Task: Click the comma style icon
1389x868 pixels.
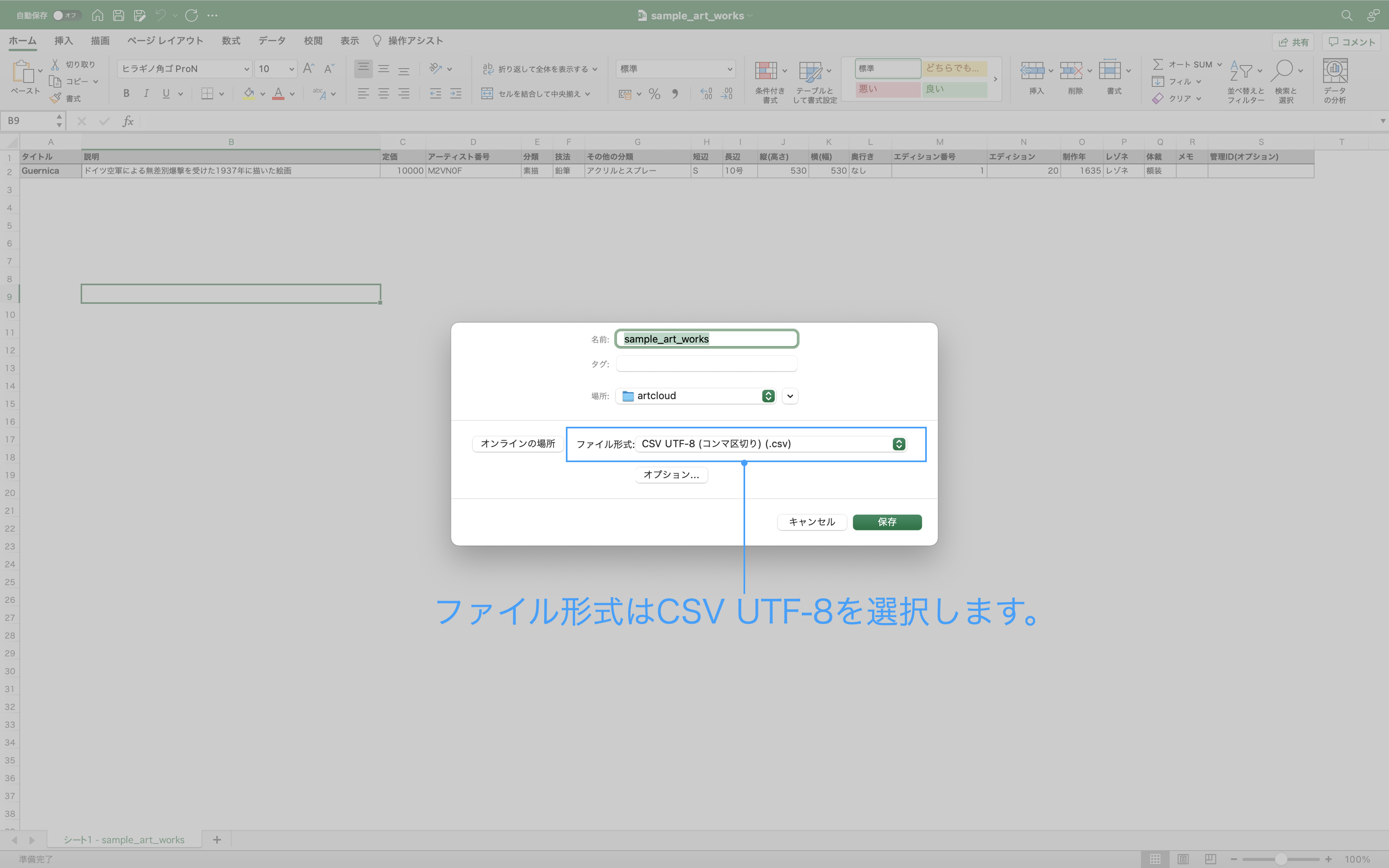Action: pyautogui.click(x=675, y=94)
